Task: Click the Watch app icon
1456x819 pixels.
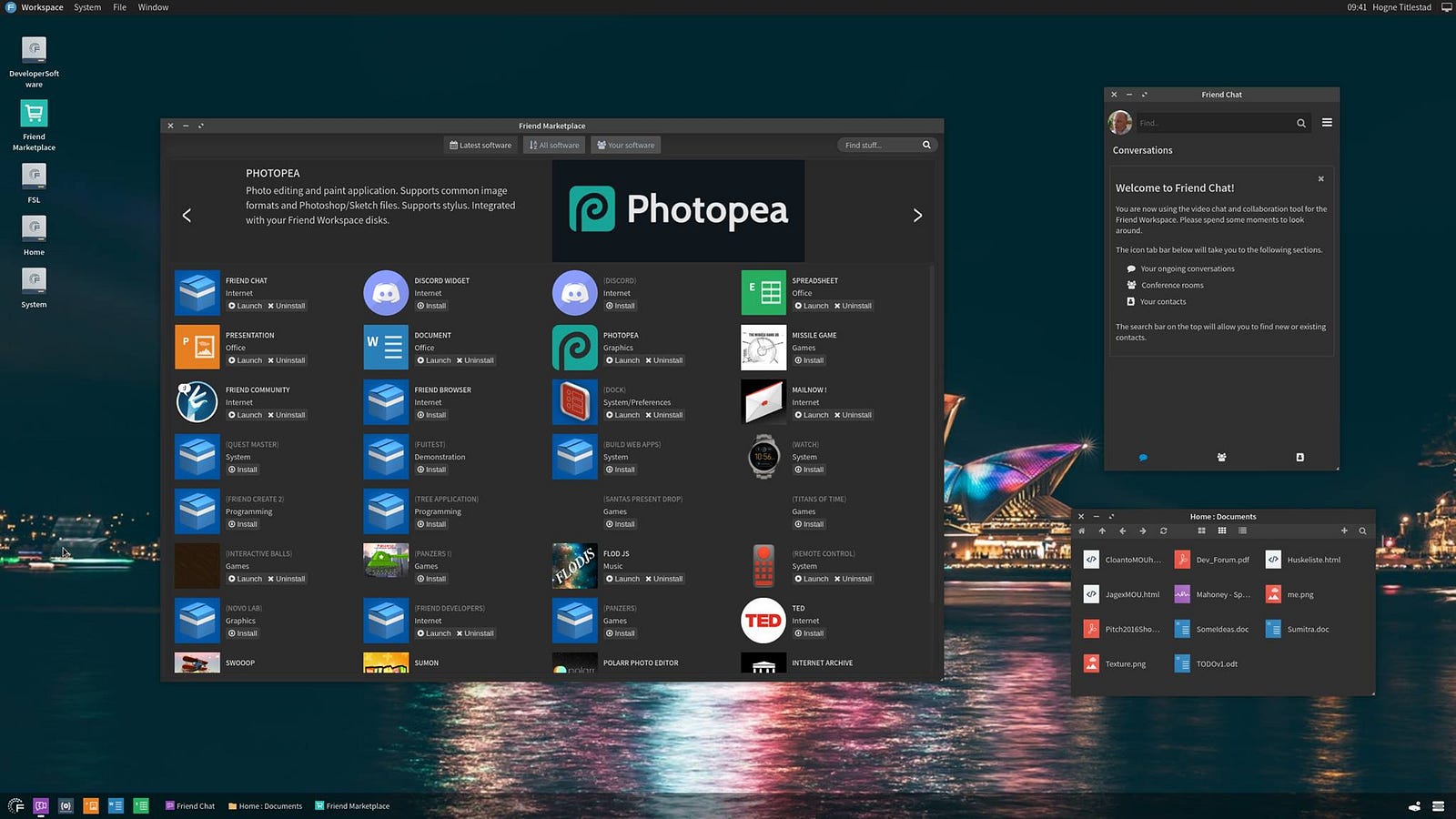Action: point(763,457)
